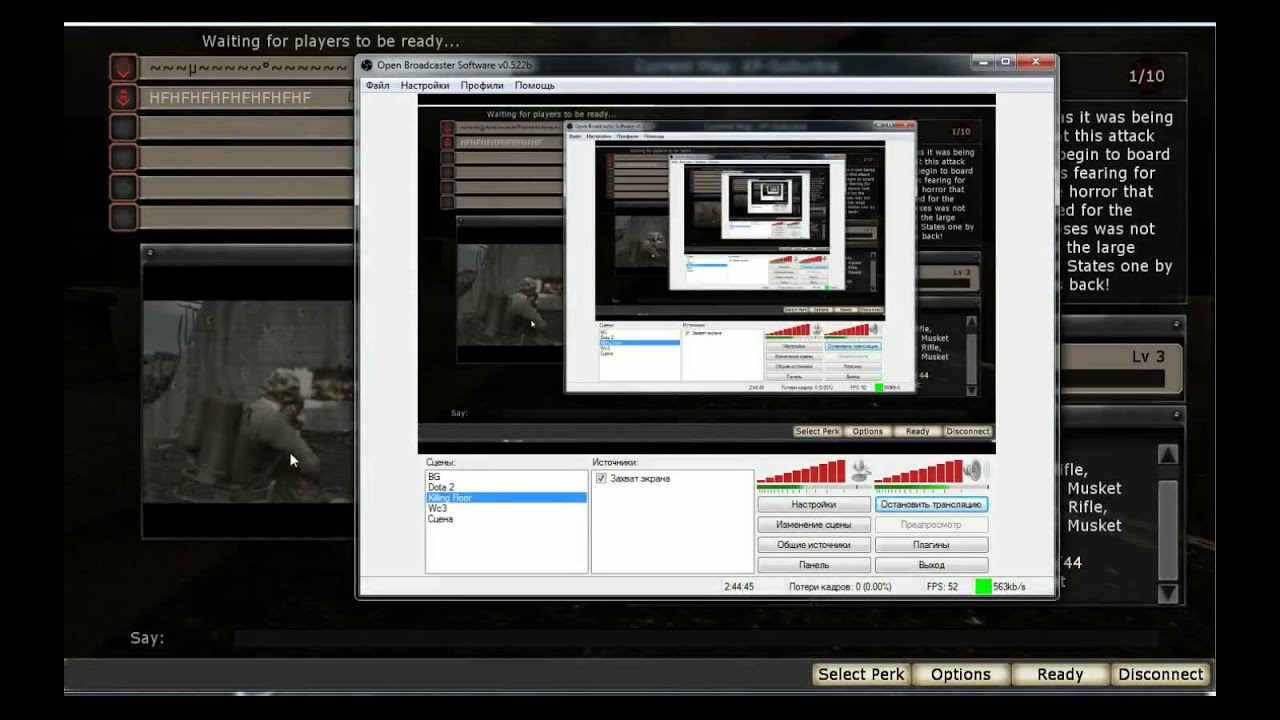Click the Плагины button

931,545
